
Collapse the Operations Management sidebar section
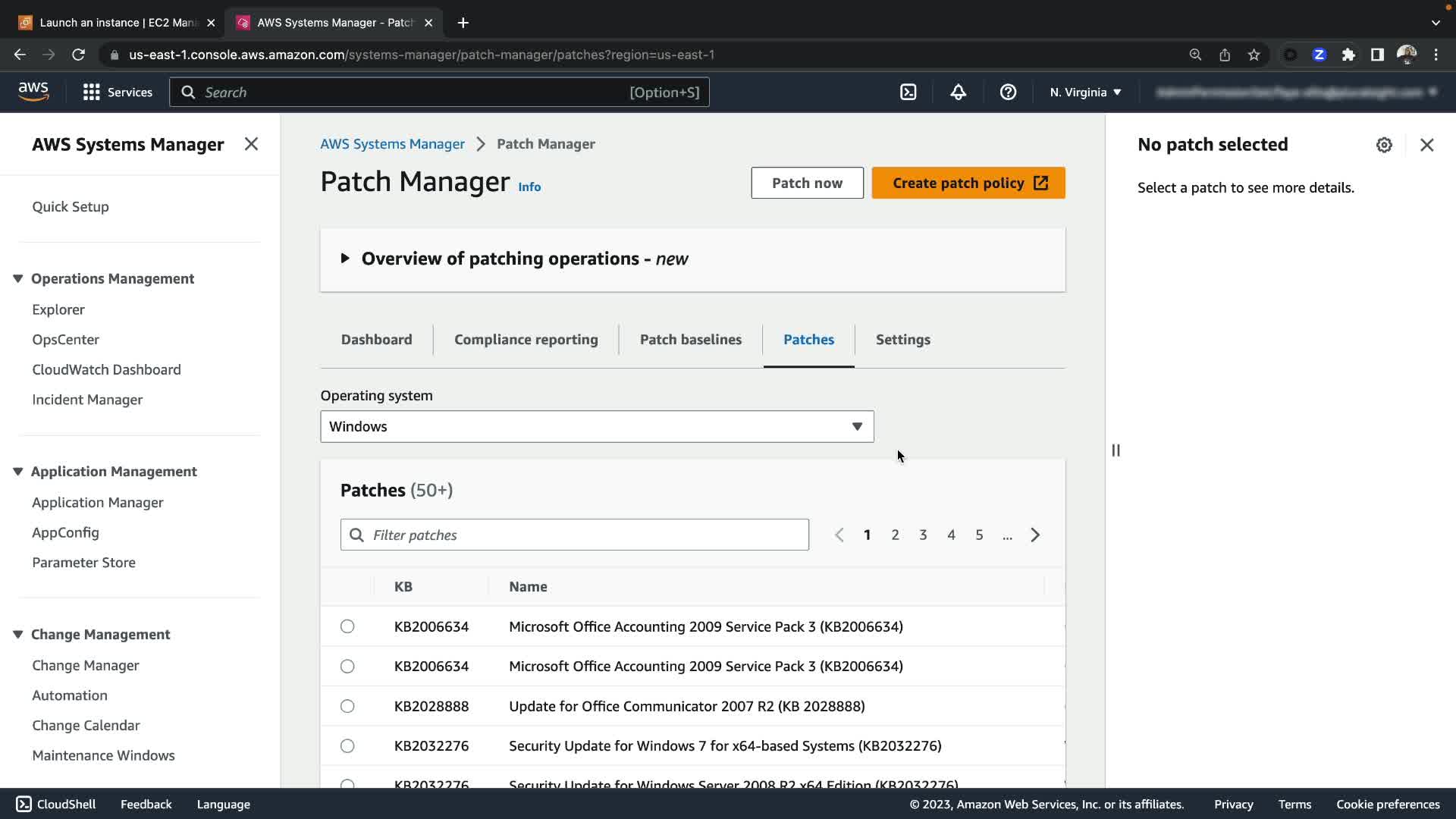(x=18, y=278)
